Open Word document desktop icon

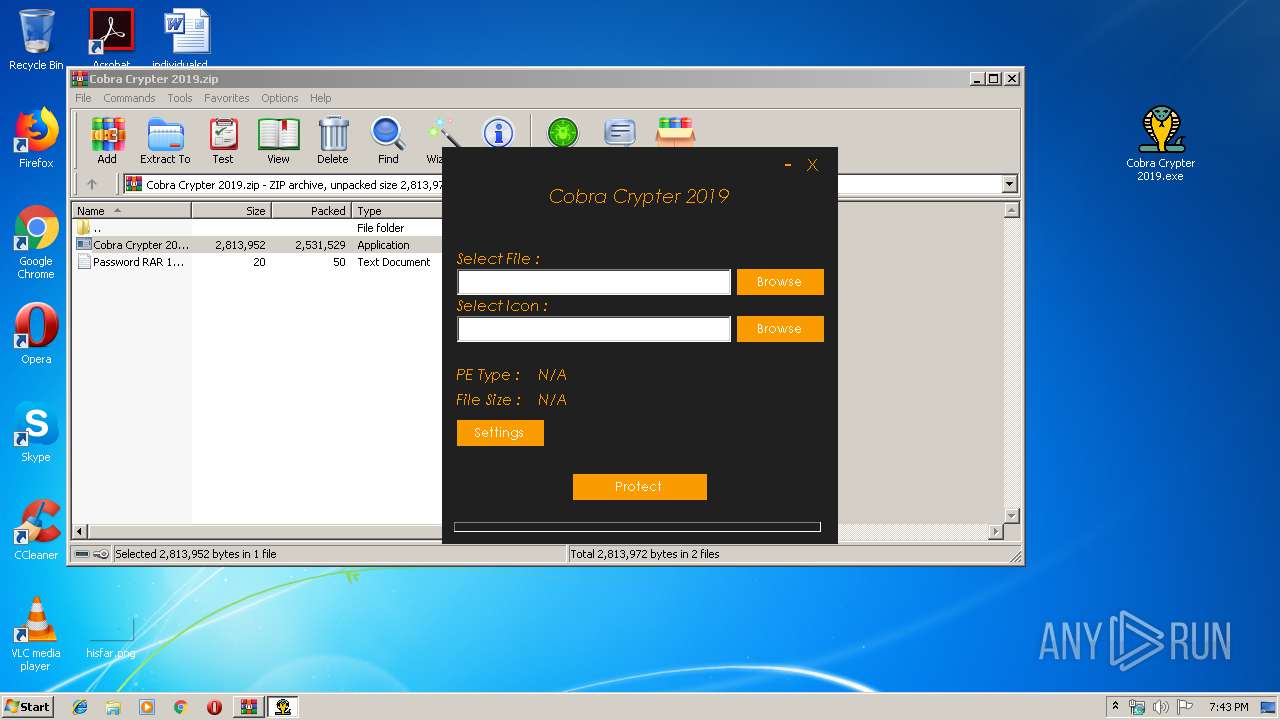[187, 36]
